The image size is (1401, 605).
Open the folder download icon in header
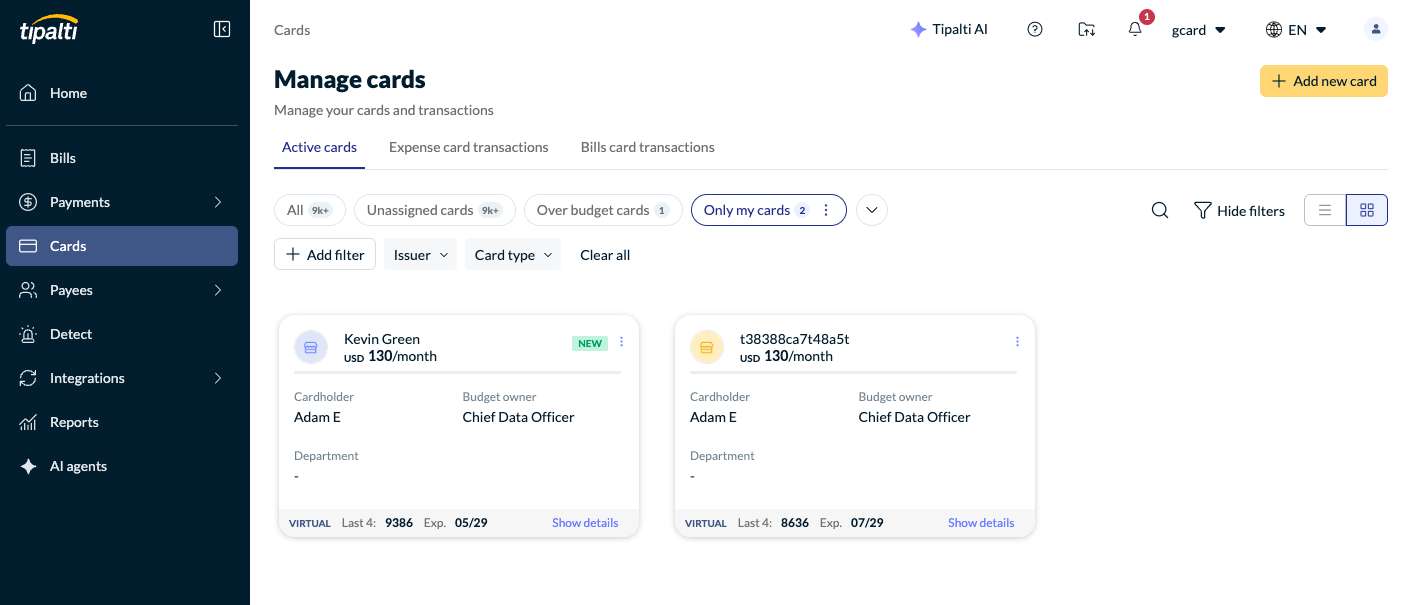(x=1086, y=30)
